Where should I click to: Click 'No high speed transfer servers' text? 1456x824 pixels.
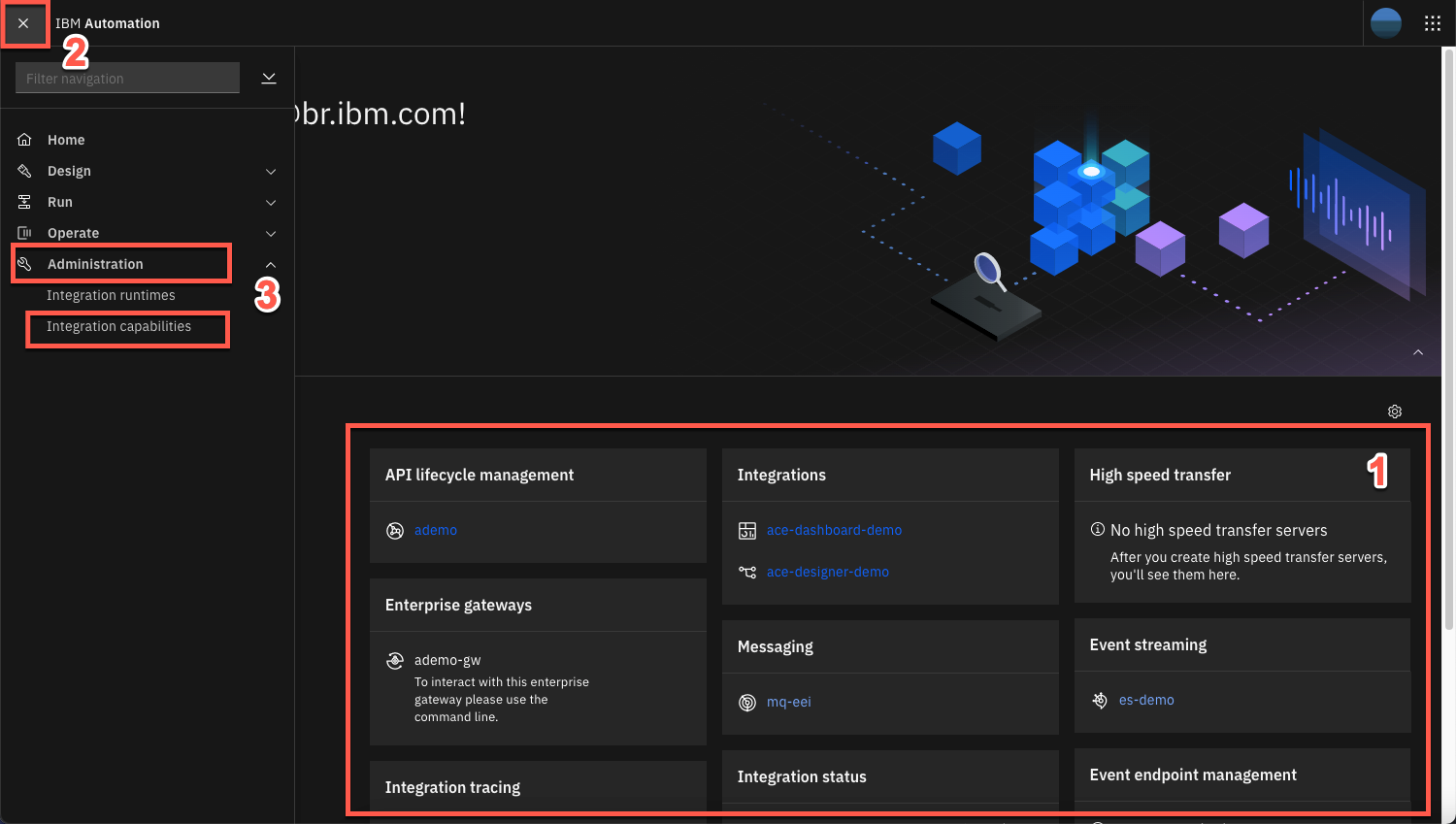[x=1219, y=530]
